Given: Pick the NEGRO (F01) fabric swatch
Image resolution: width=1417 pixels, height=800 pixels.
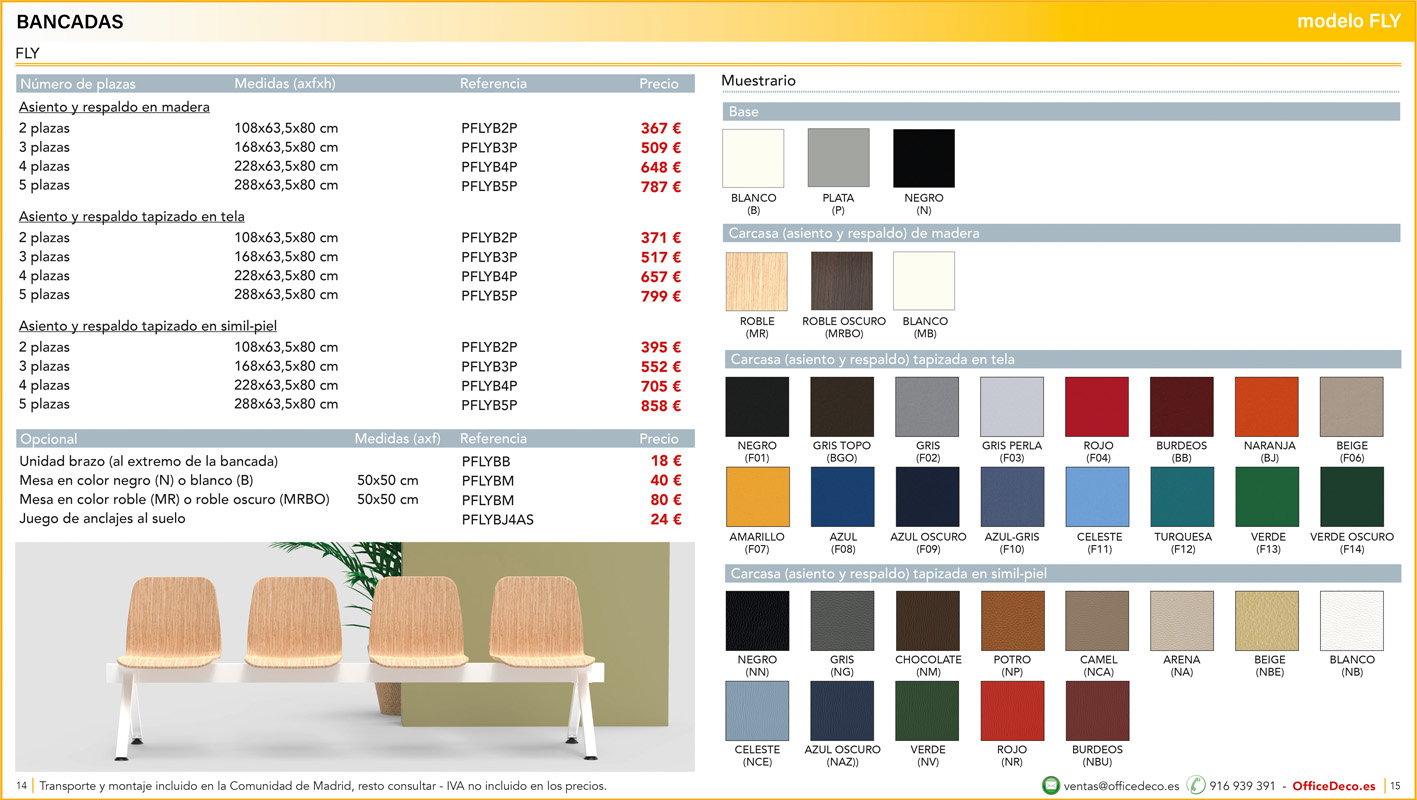Looking at the screenshot, I should click(757, 407).
